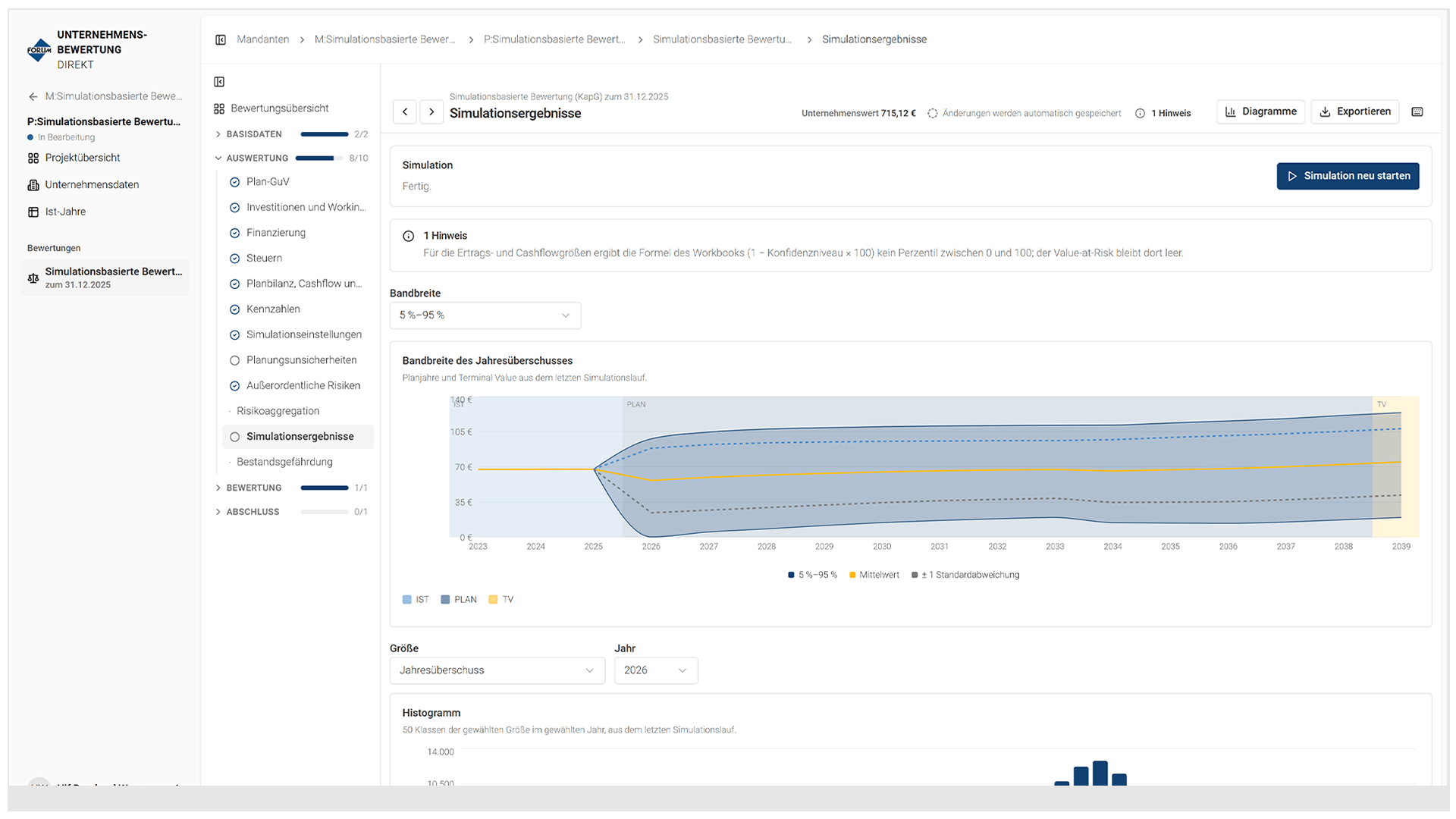The image size is (1456, 819).
Task: Open the Größe Jahresüberschuss dropdown
Action: point(497,670)
